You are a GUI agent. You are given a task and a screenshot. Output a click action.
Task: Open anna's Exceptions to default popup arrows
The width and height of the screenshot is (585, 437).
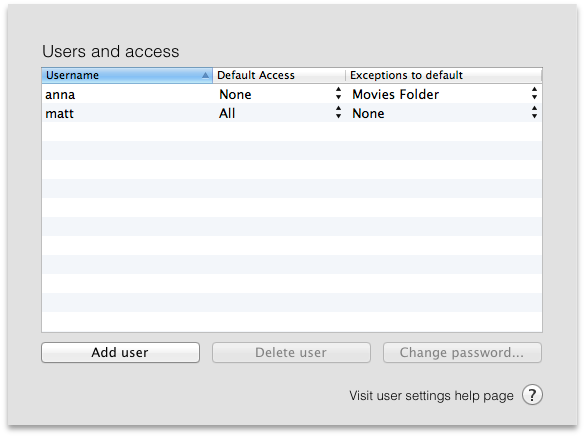point(534,93)
